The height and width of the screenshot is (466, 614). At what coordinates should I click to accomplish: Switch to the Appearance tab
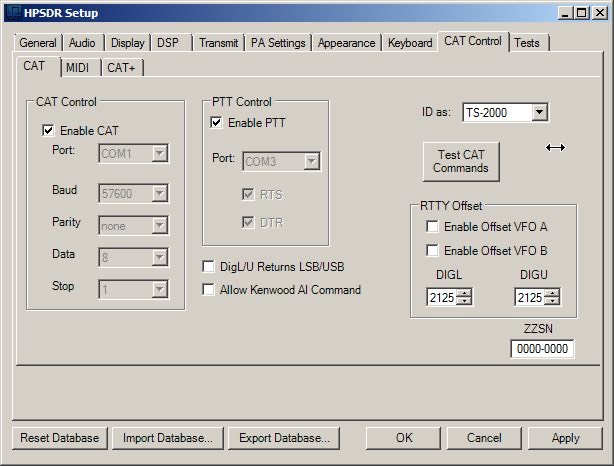(x=347, y=42)
